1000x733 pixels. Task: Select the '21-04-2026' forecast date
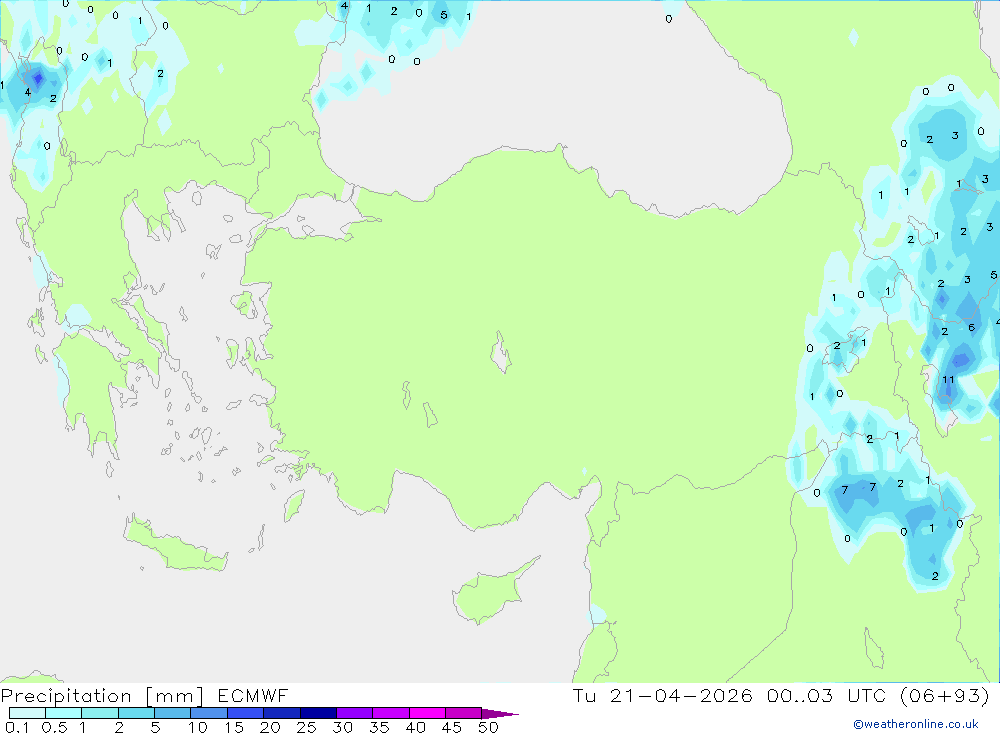coord(681,695)
